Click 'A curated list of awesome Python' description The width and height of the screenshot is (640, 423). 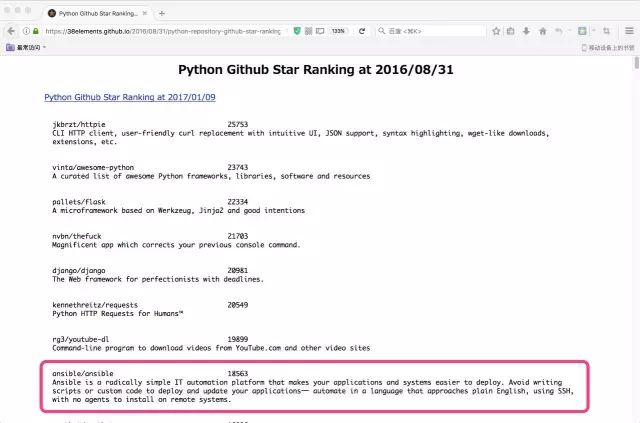click(x=211, y=176)
